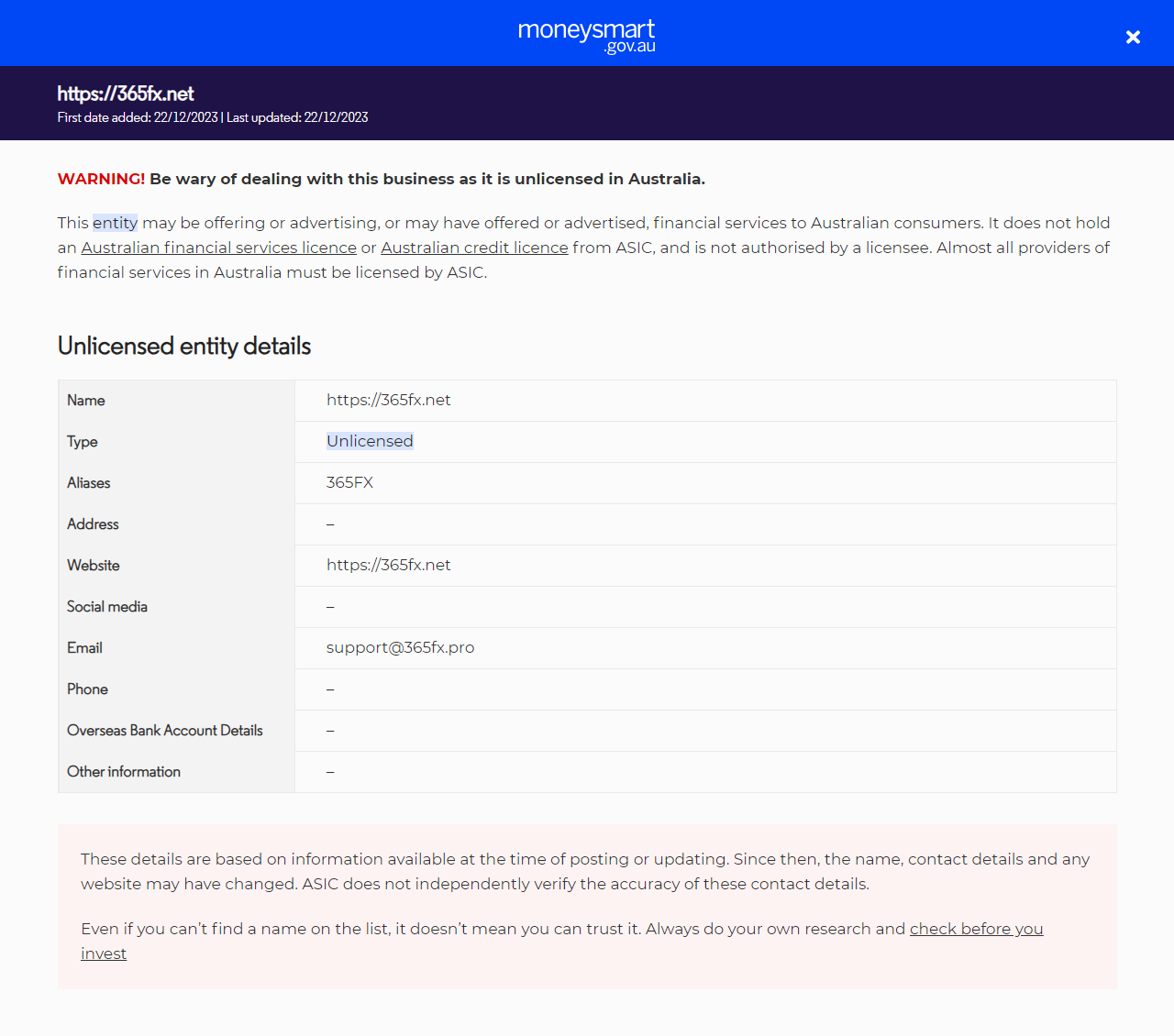Click the Website row's https://365fx.net value
The height and width of the screenshot is (1036, 1174).
pyautogui.click(x=388, y=565)
